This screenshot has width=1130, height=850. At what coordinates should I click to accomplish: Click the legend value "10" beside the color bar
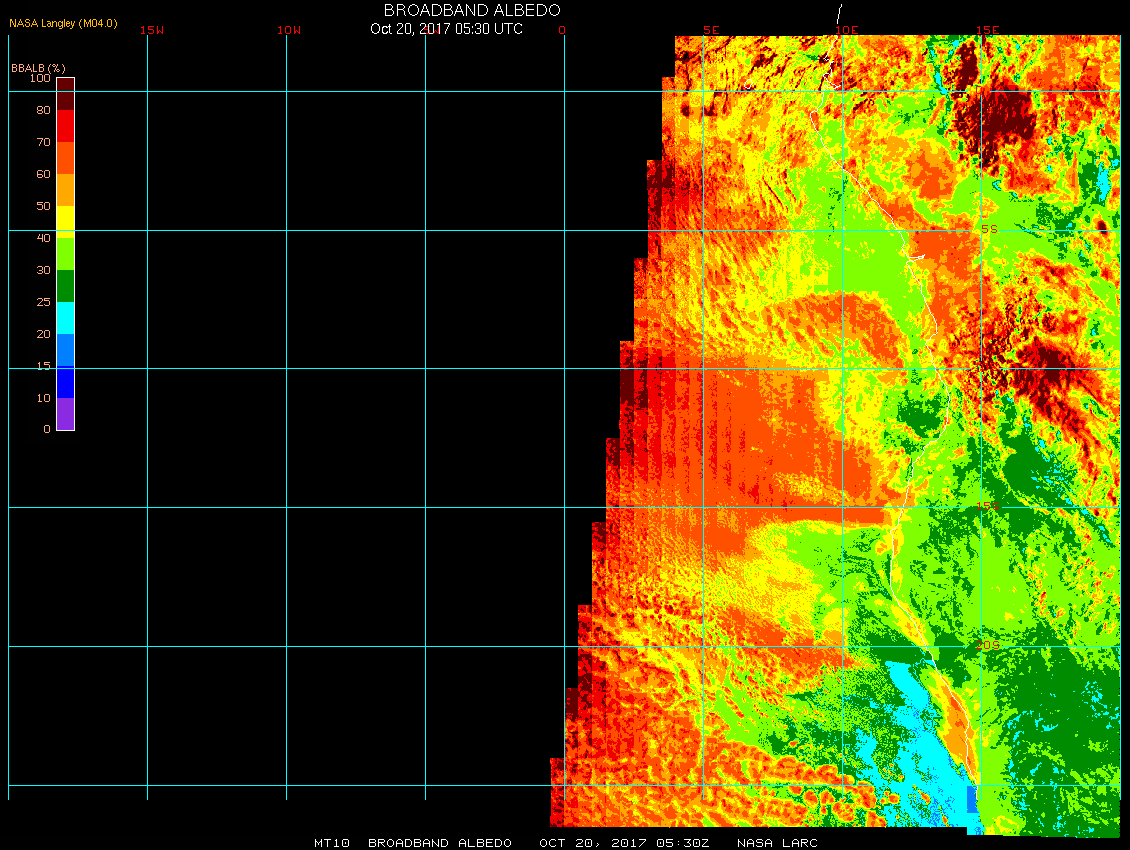tap(43, 398)
